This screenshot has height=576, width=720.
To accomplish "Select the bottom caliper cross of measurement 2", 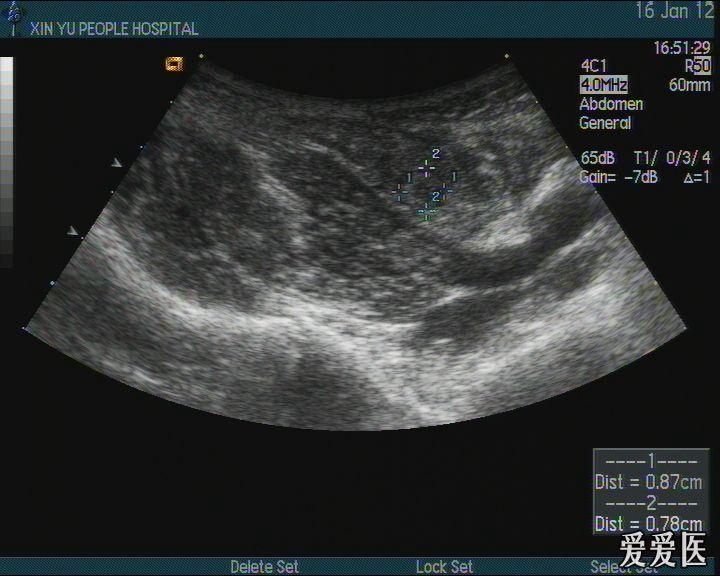I will (427, 211).
